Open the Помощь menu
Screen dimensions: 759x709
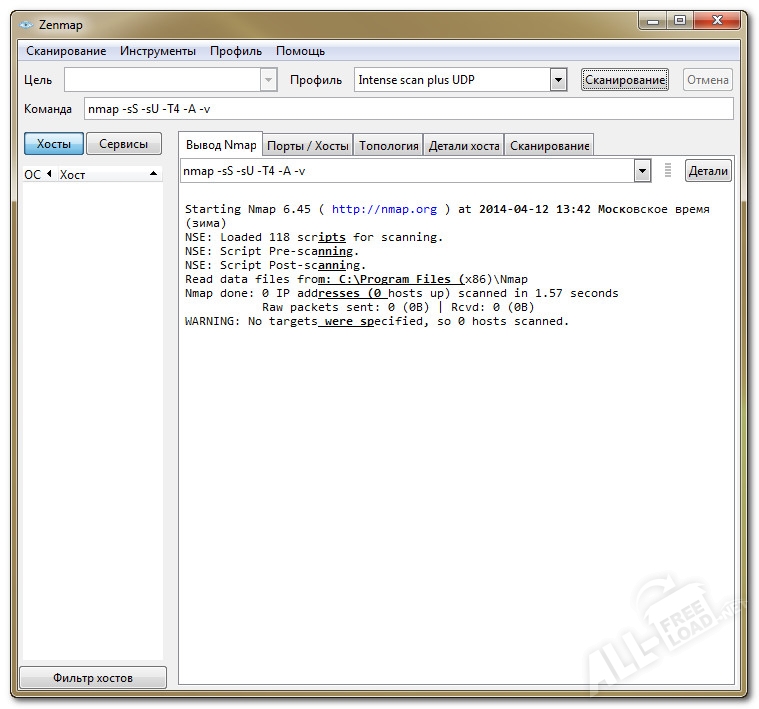tap(300, 51)
